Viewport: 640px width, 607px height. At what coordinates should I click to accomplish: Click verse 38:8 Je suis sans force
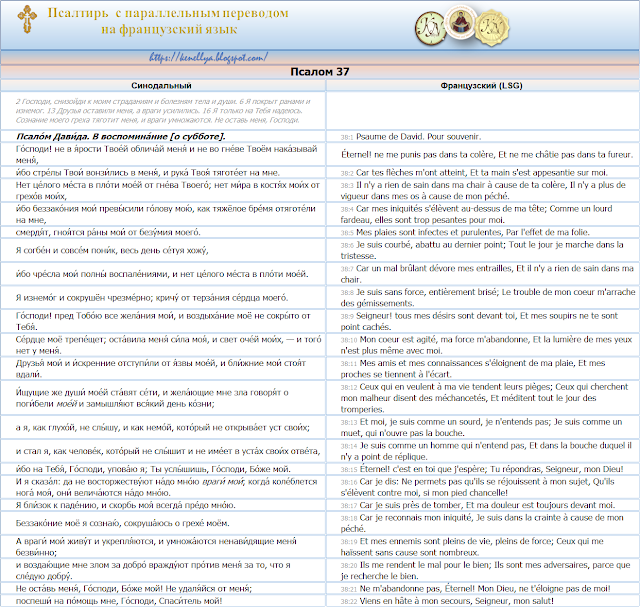click(488, 297)
